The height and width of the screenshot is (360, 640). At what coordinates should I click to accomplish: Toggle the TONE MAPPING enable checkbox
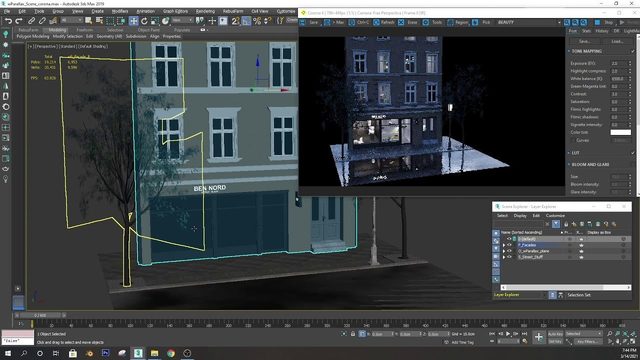(x=633, y=51)
